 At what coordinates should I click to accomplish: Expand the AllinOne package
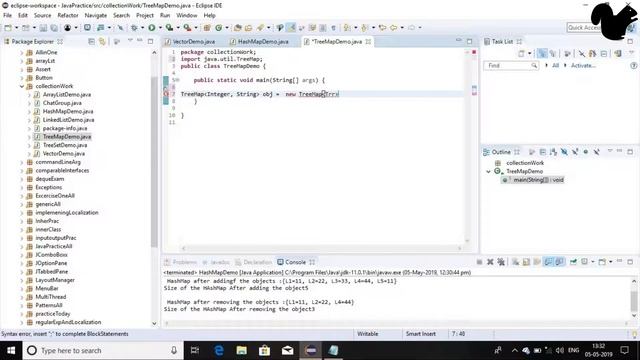coord(22,52)
